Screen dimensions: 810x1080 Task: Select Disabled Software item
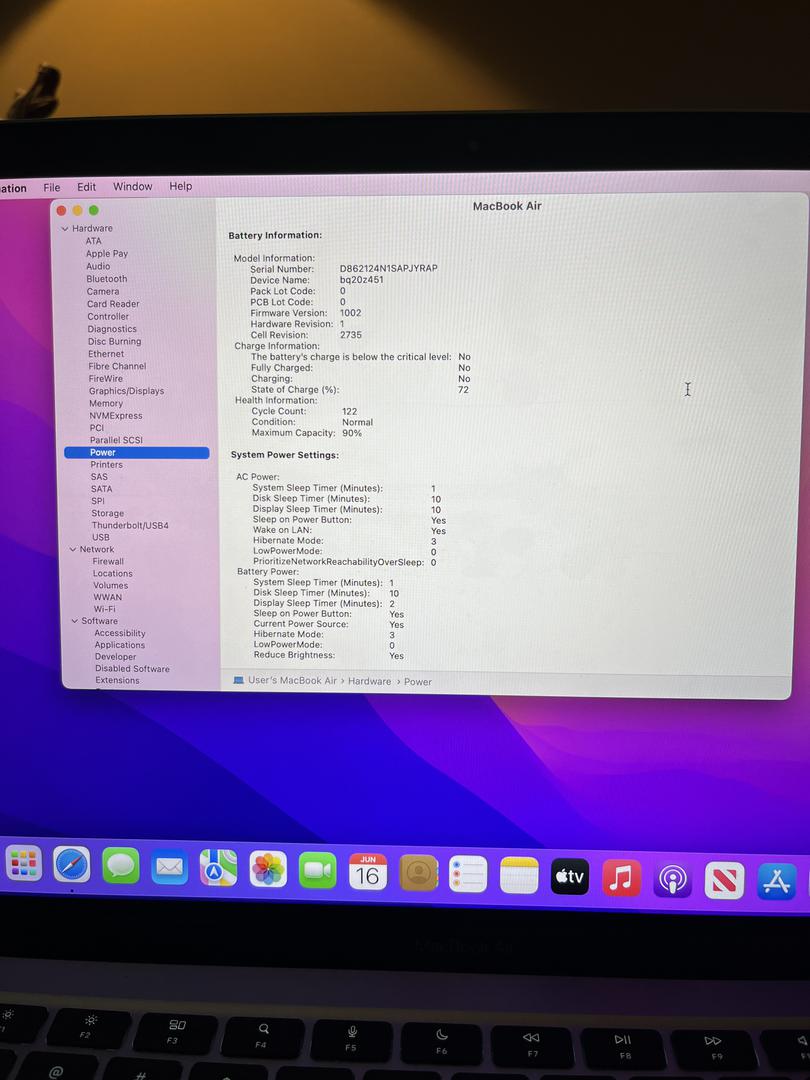(132, 668)
